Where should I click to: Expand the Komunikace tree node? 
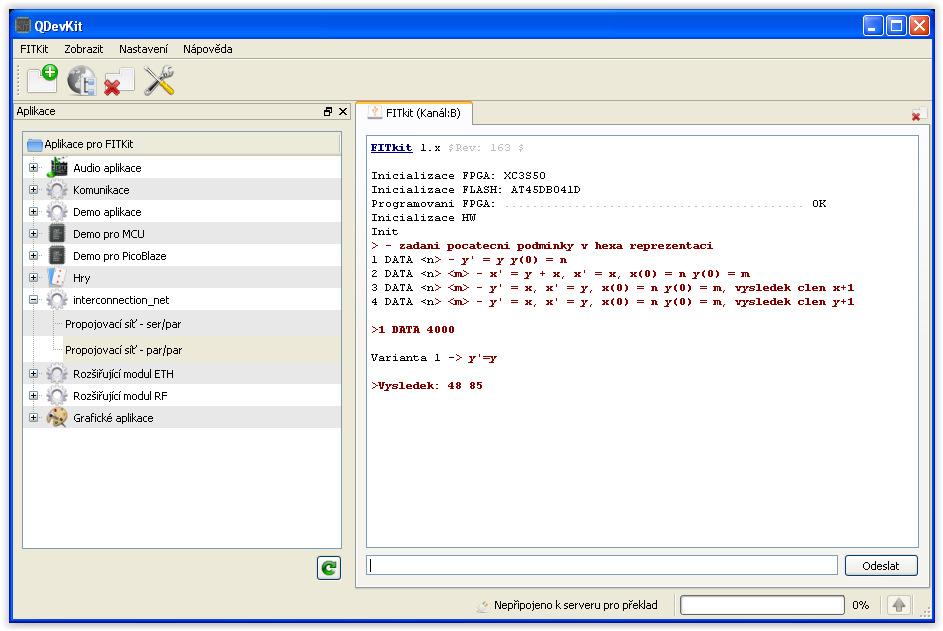34,189
